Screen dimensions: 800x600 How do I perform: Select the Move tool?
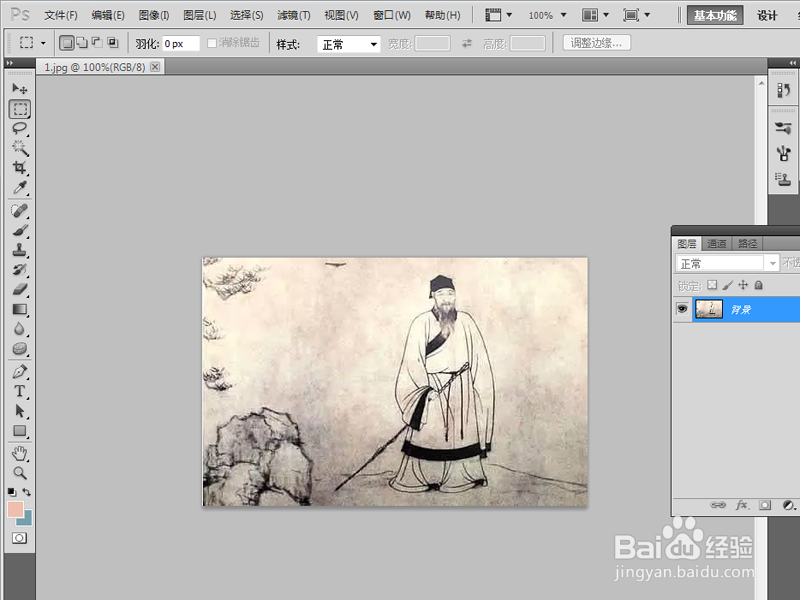pos(20,89)
